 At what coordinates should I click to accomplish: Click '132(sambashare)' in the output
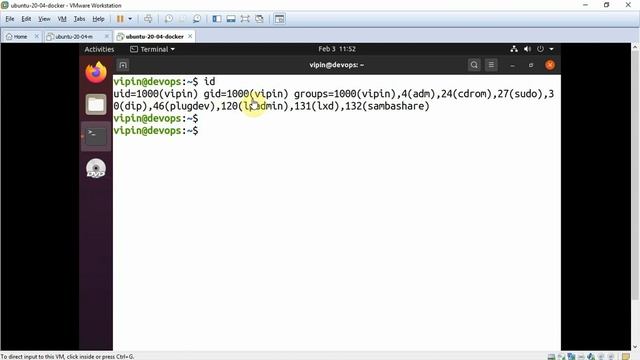pos(387,106)
